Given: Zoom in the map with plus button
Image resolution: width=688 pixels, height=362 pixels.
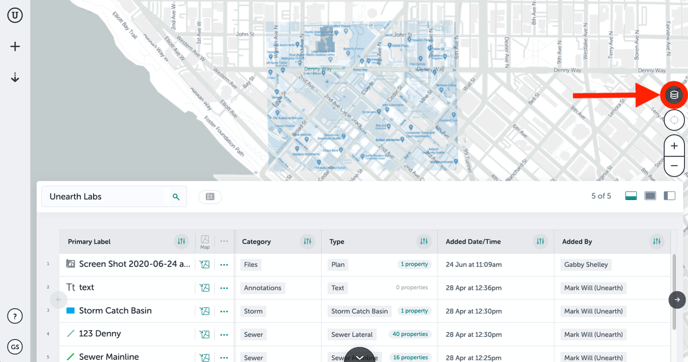Looking at the screenshot, I should 674,146.
